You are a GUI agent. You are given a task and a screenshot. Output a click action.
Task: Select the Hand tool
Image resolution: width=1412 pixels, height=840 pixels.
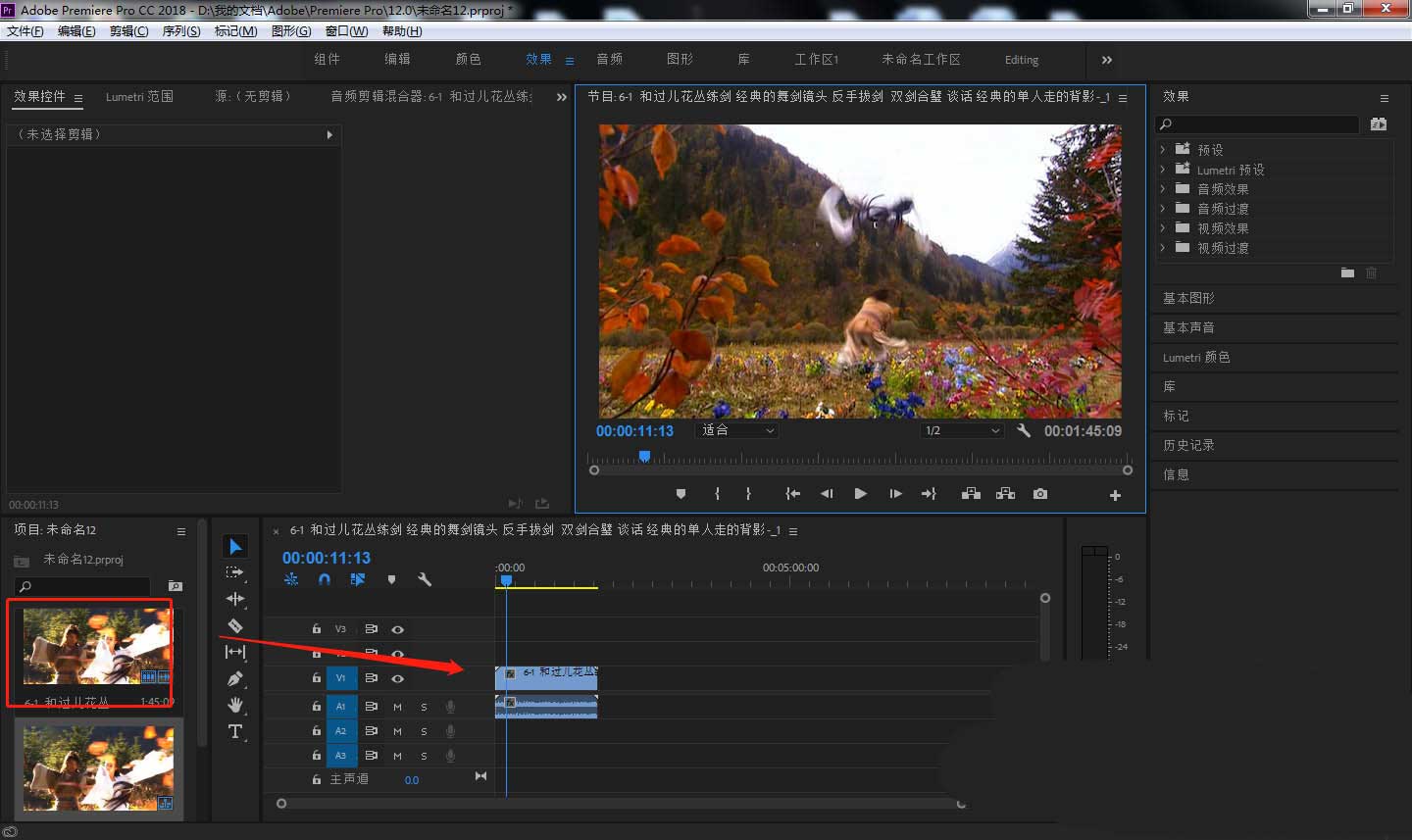235,705
